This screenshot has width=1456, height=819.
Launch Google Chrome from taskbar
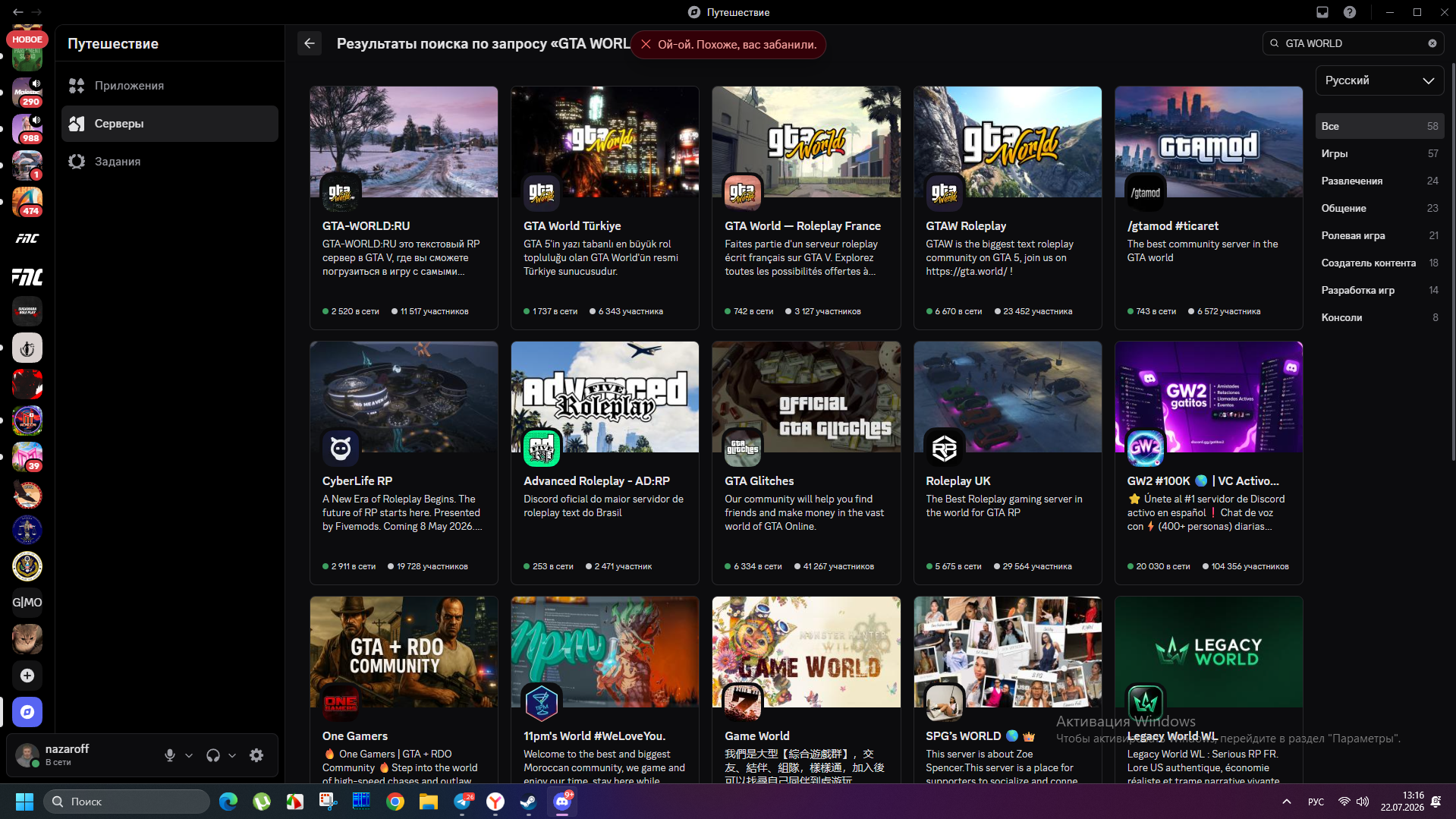(x=395, y=802)
